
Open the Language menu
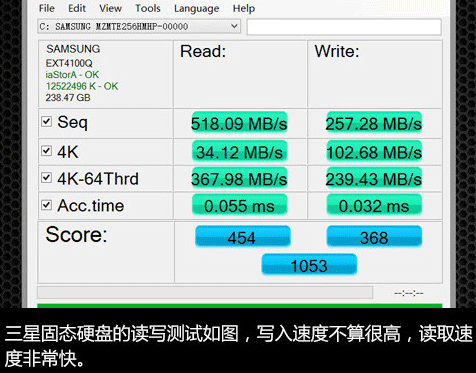pos(197,8)
